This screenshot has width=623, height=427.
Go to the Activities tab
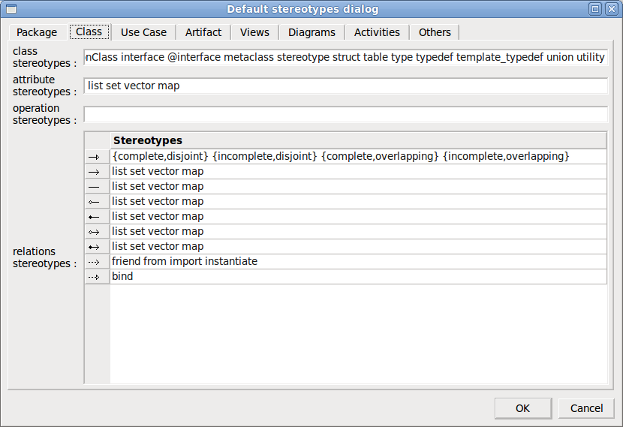point(377,32)
